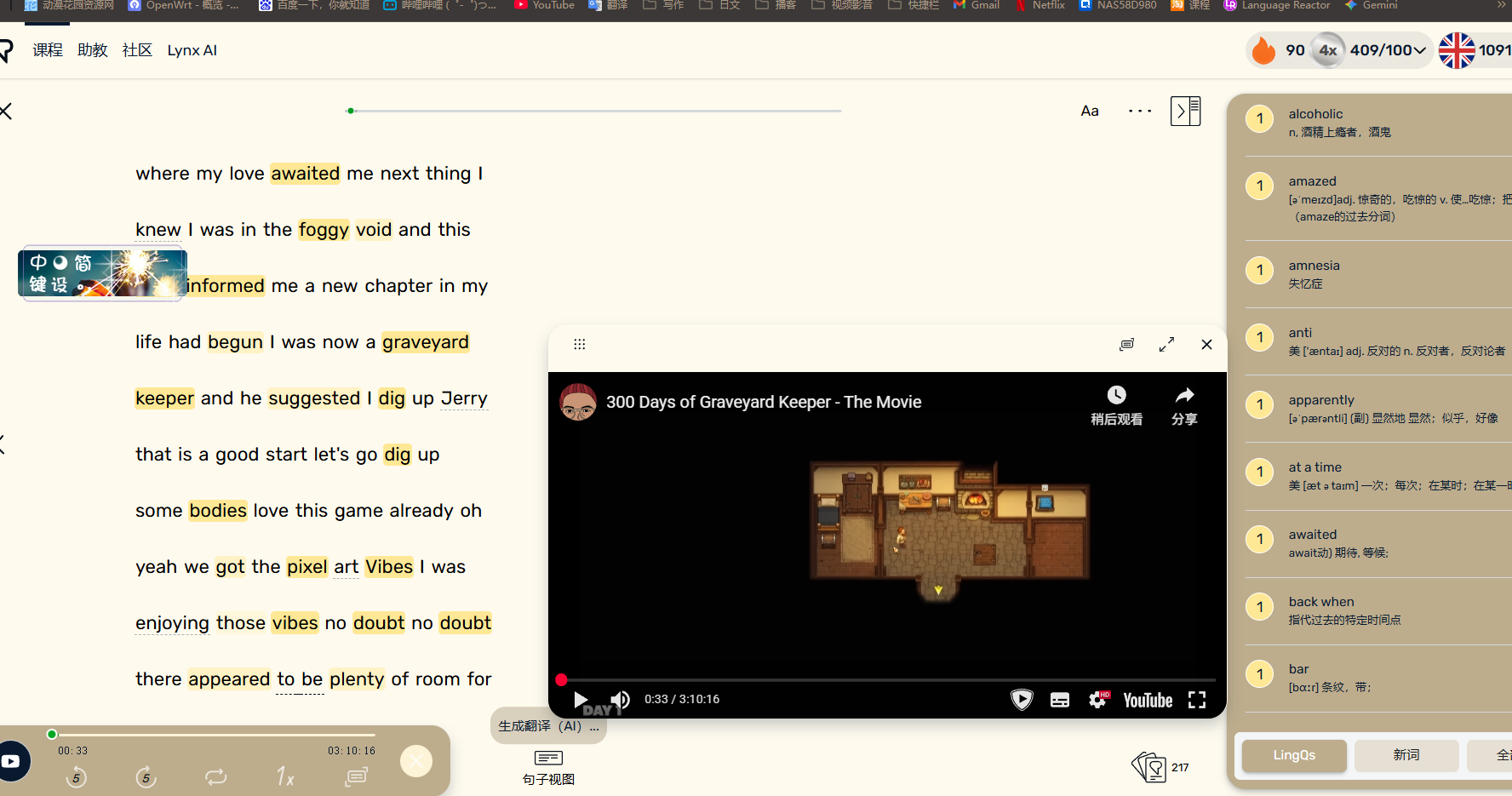The image size is (1512, 796).
Task: Rewind audio 5 seconds
Action: [77, 776]
